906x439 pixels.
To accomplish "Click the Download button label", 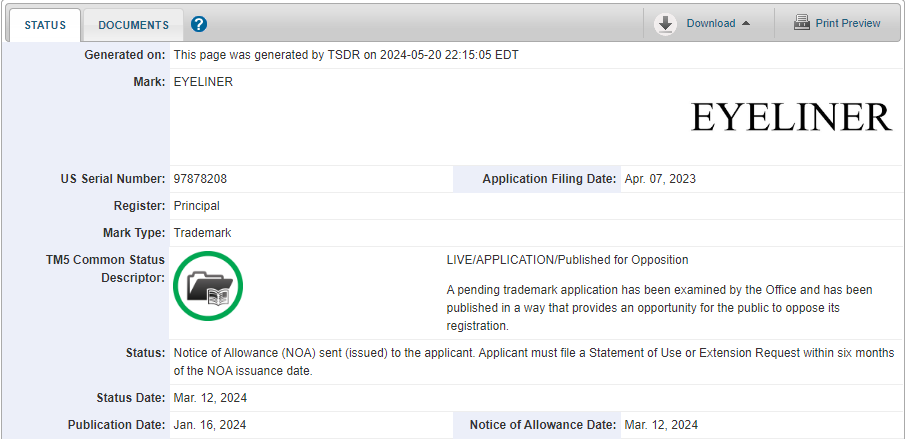I will click(x=710, y=24).
